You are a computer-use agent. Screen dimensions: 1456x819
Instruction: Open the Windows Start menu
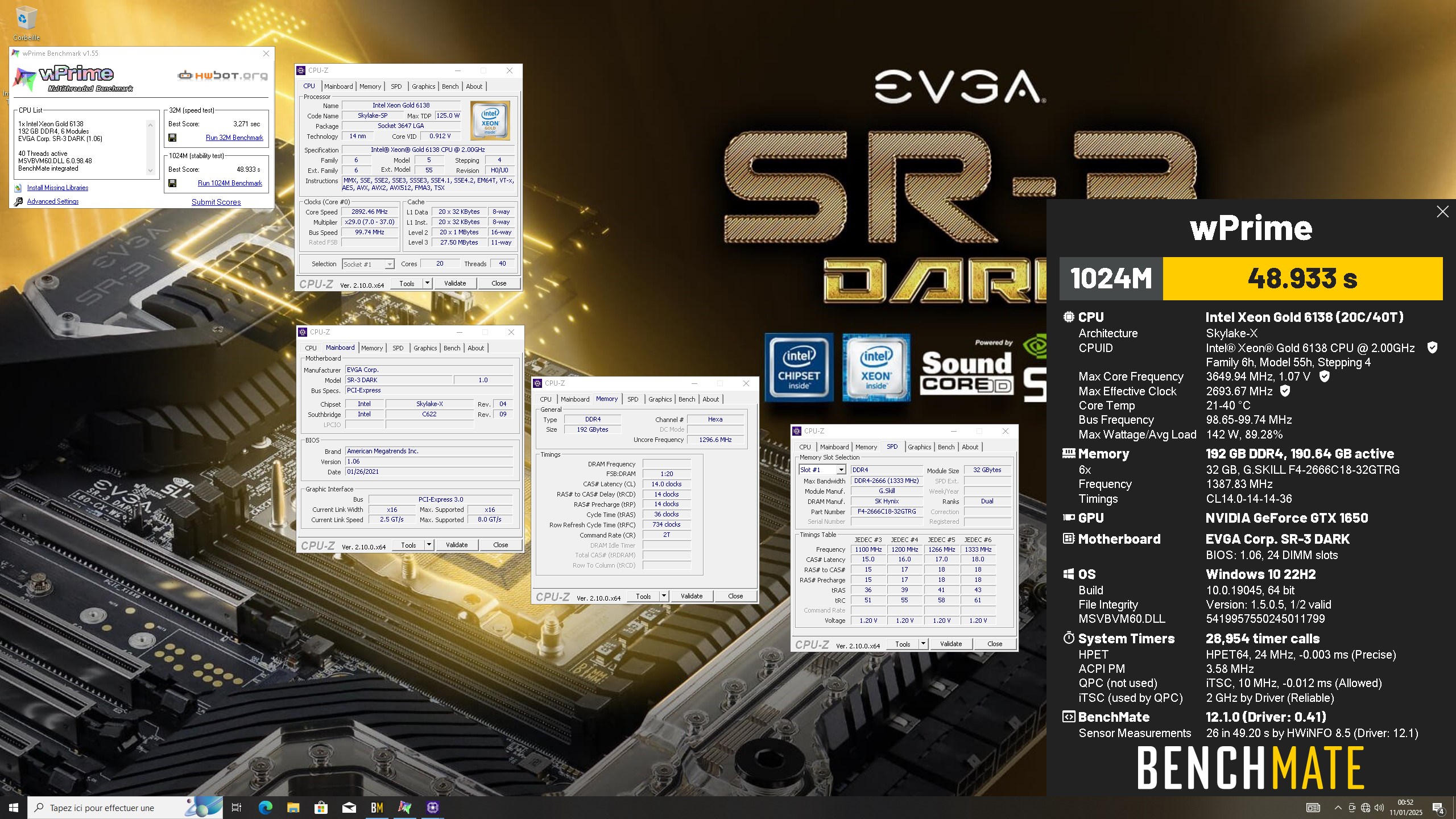14,808
